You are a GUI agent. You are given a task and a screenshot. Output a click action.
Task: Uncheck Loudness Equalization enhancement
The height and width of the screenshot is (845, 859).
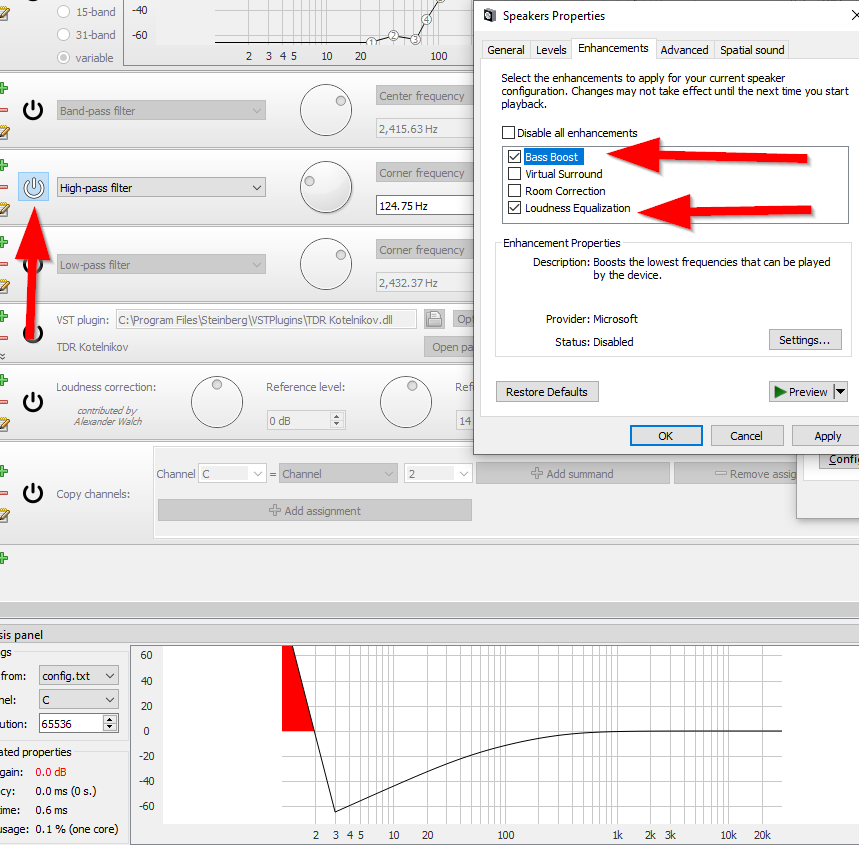click(x=514, y=208)
